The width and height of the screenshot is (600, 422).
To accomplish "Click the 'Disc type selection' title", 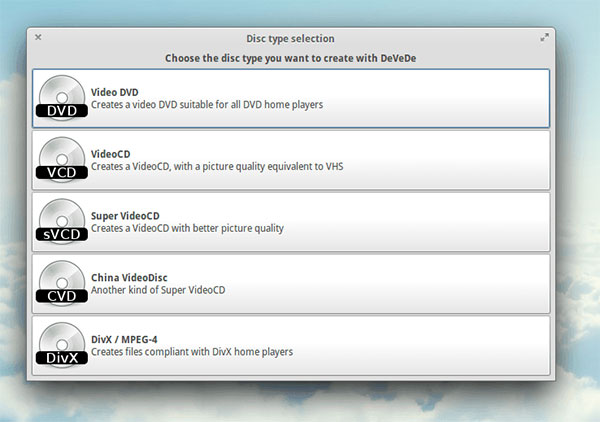I will tap(290, 39).
